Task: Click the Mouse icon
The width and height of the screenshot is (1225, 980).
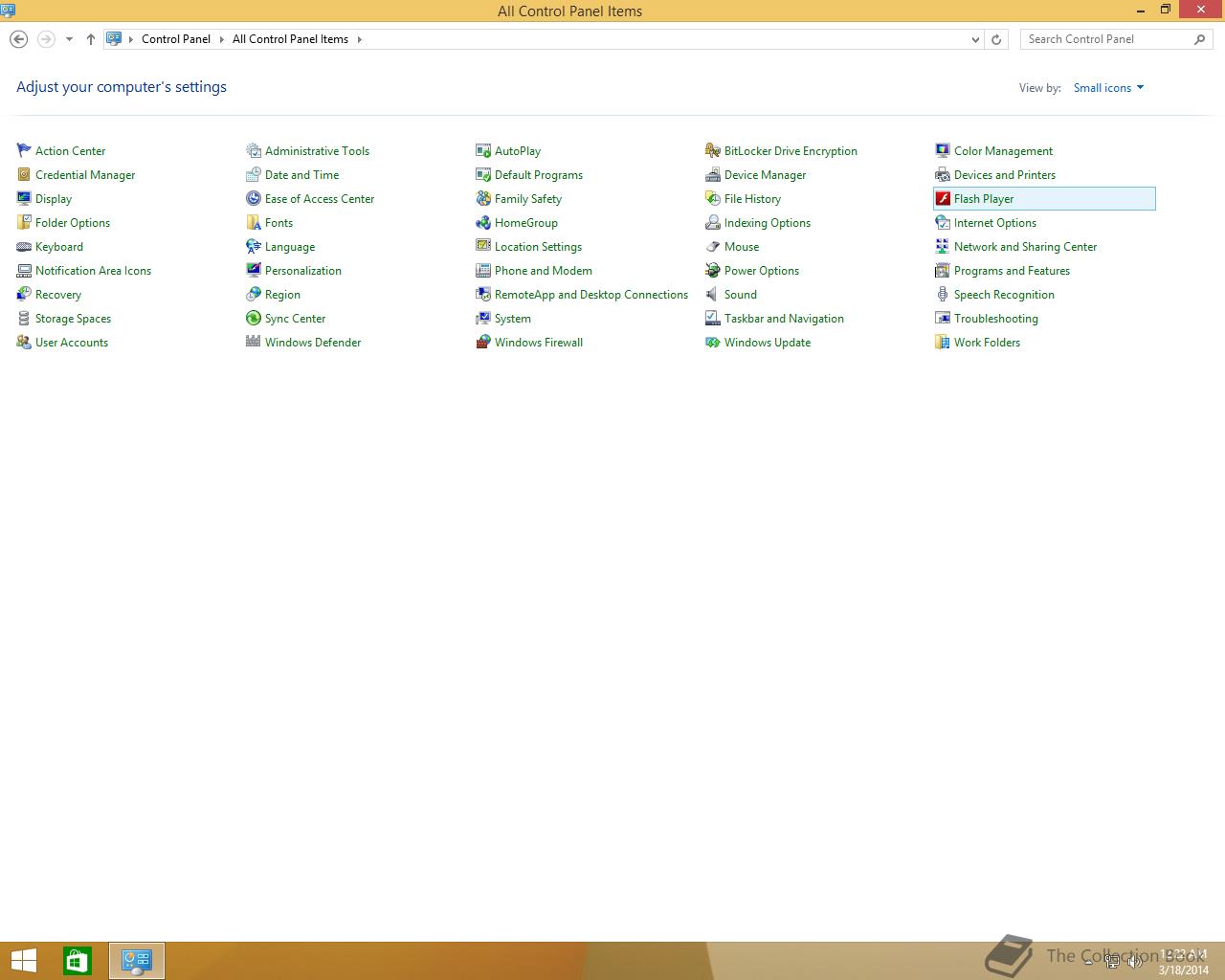Action: pyautogui.click(x=713, y=246)
